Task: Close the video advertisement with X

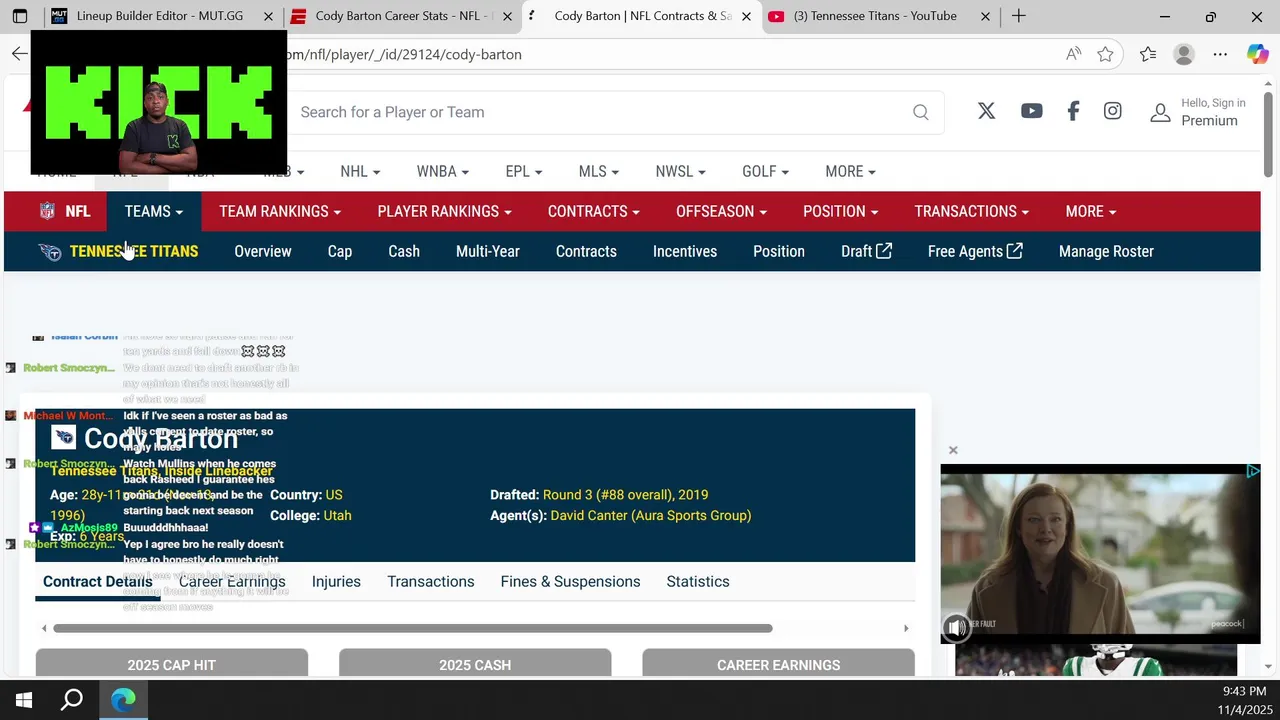Action: pyautogui.click(x=953, y=450)
